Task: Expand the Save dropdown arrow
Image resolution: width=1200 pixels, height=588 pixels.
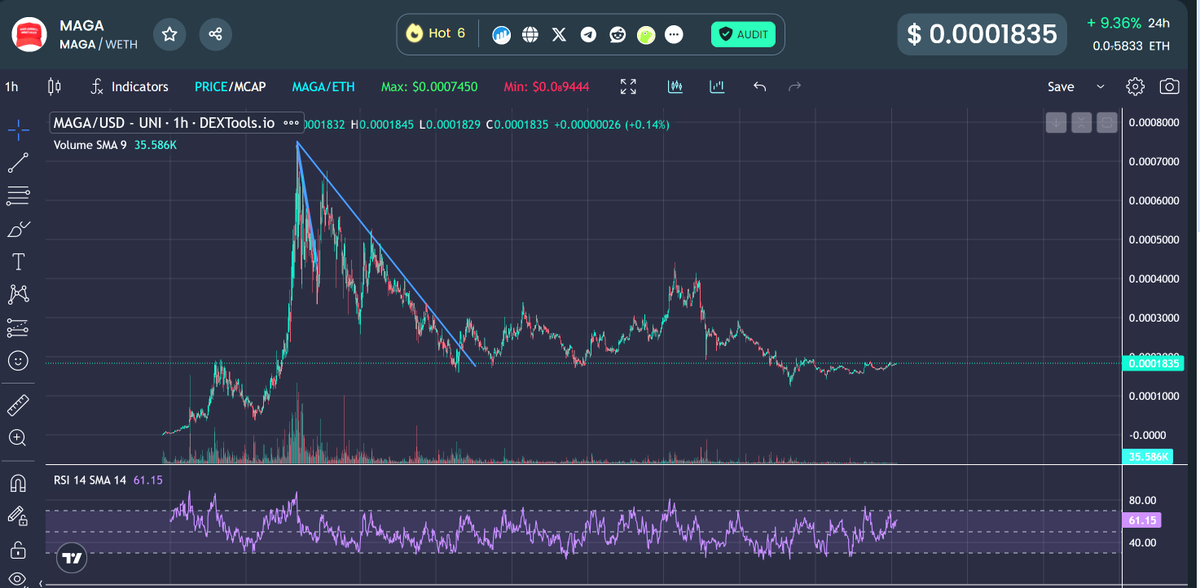Action: click(x=1101, y=87)
